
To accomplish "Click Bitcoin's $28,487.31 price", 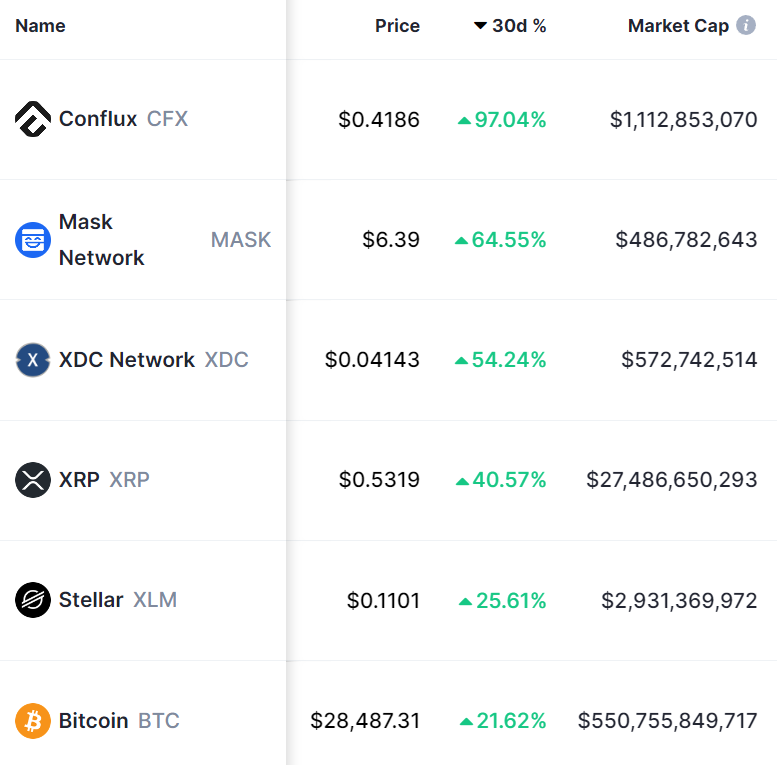I will (x=365, y=721).
